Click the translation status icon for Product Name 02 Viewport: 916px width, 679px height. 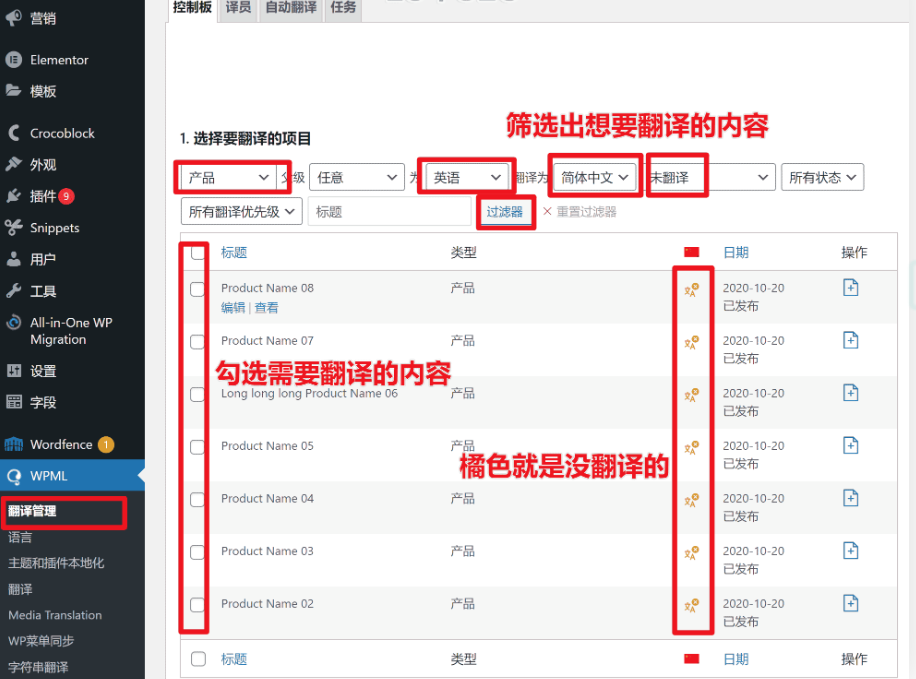[692, 605]
